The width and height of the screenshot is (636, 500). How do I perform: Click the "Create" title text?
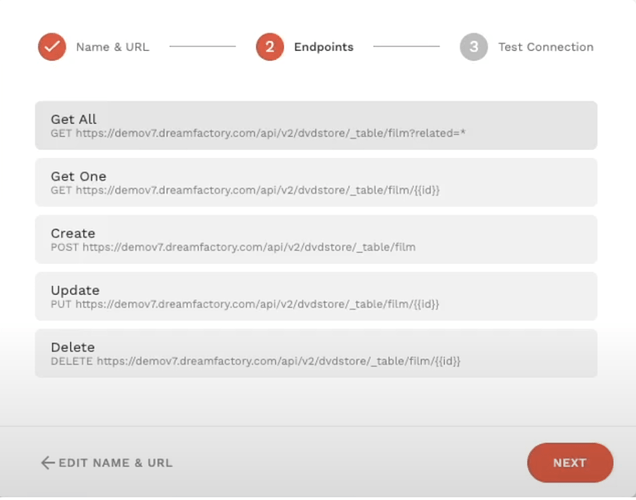(x=73, y=233)
